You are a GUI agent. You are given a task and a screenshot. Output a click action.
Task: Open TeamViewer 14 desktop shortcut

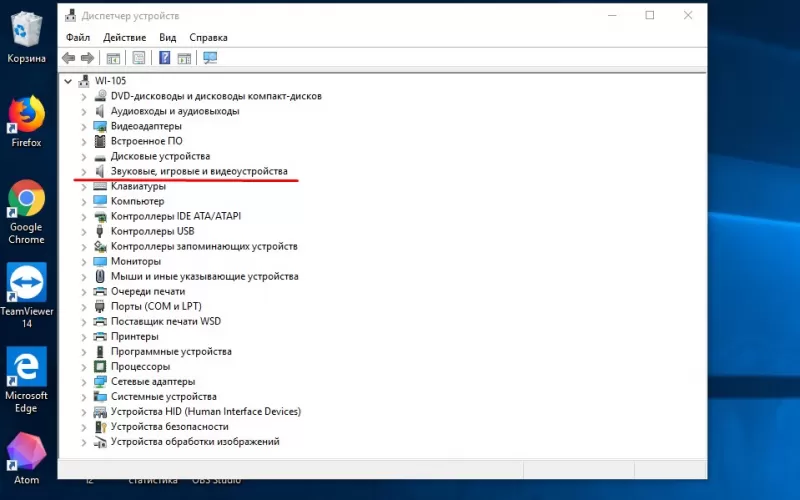point(27,296)
